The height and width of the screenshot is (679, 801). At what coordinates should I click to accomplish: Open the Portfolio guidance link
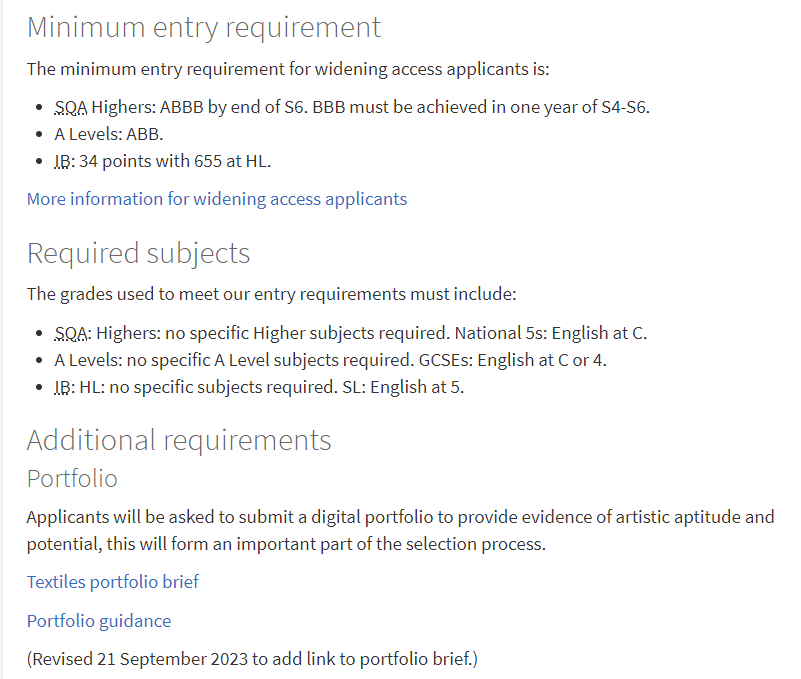click(x=99, y=621)
